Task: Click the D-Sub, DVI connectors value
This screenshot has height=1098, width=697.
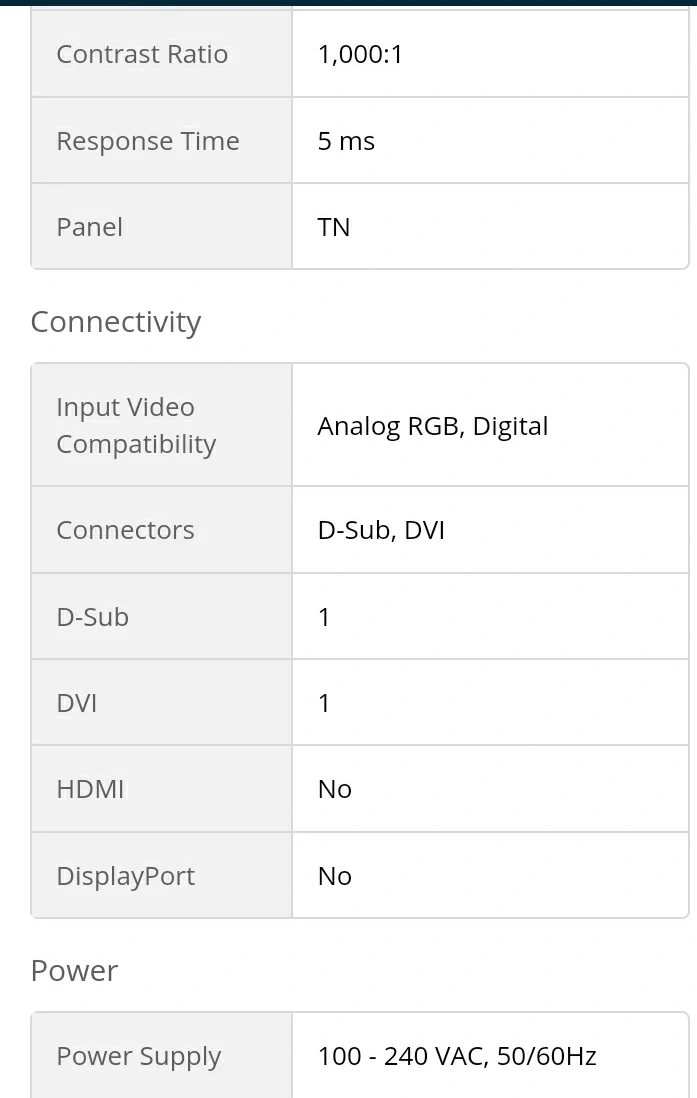Action: click(x=381, y=530)
